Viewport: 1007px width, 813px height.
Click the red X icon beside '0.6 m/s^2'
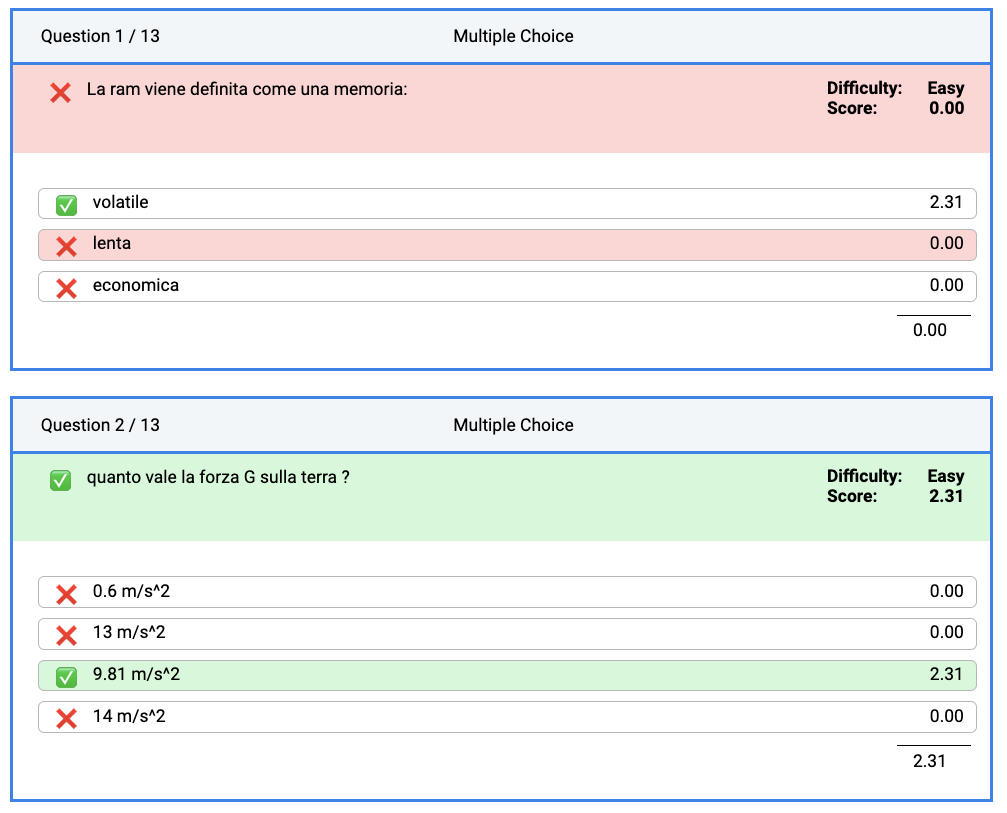click(66, 594)
